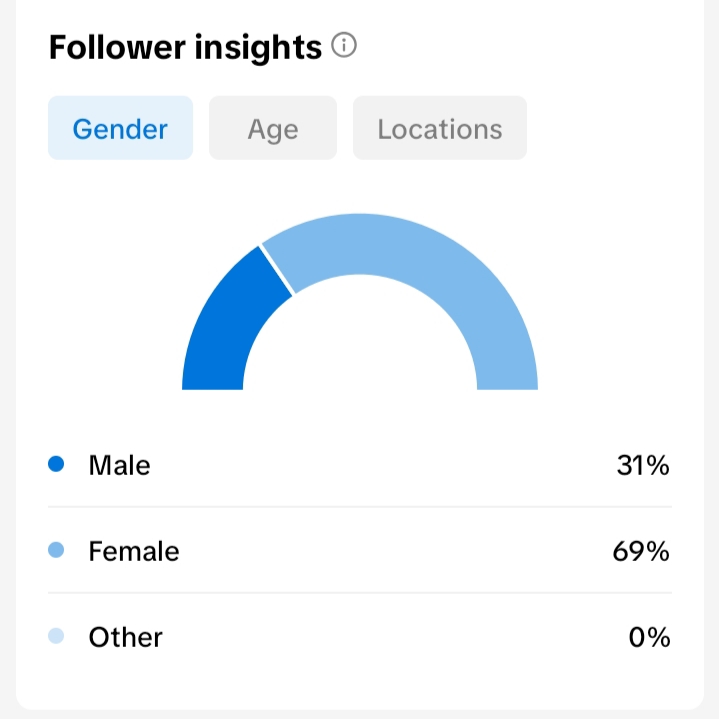Click the dark blue Male legend dot
The image size is (719, 719).
(56, 464)
